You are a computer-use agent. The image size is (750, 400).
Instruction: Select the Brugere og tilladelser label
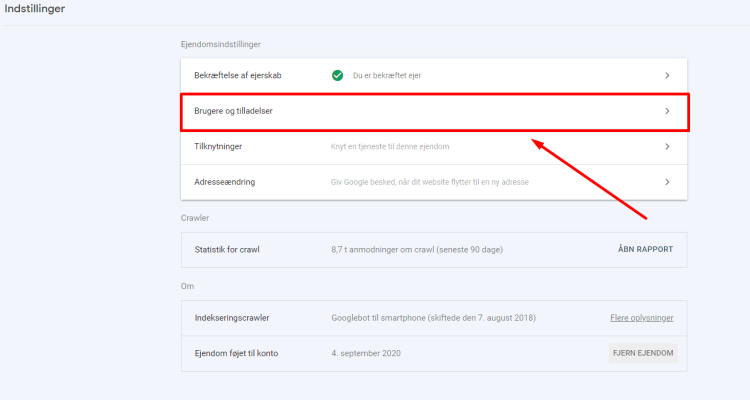(x=233, y=111)
